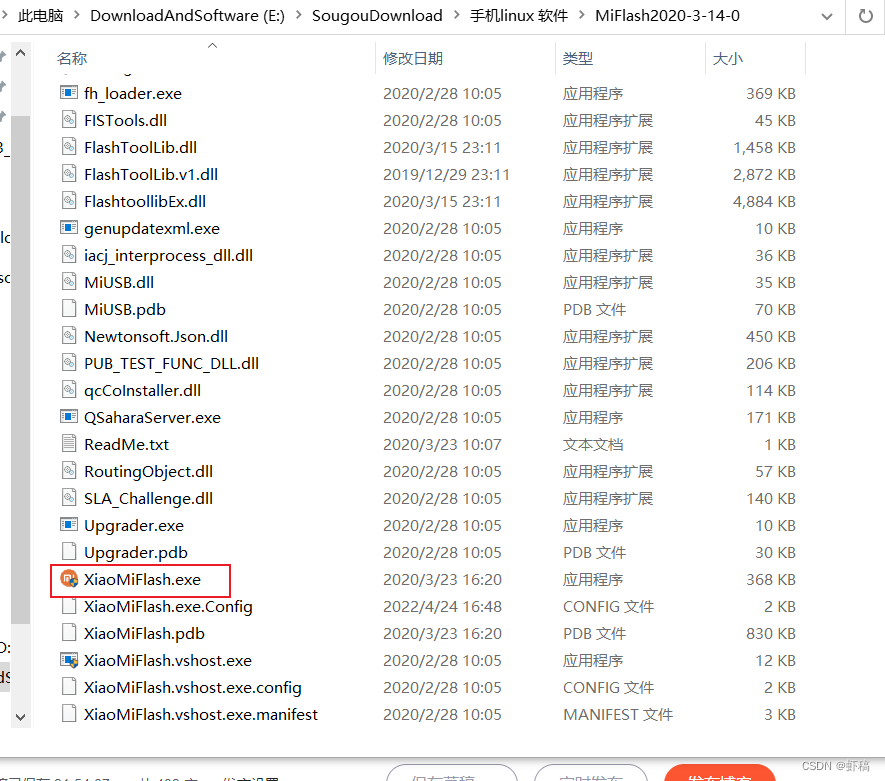This screenshot has height=781, width=885.
Task: Click the PUB_TEST_FUNC_DLL.dll file icon
Action: 69,363
